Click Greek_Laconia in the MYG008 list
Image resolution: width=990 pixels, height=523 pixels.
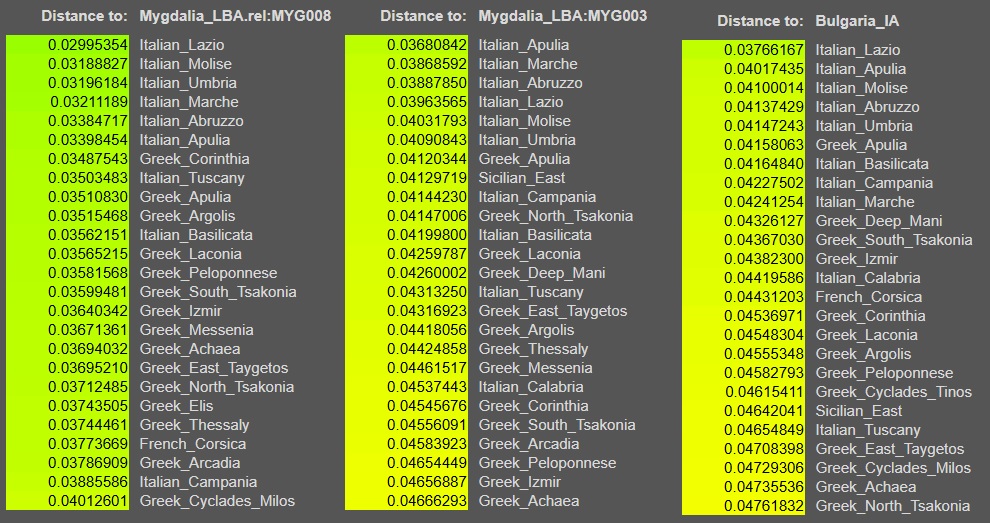190,254
